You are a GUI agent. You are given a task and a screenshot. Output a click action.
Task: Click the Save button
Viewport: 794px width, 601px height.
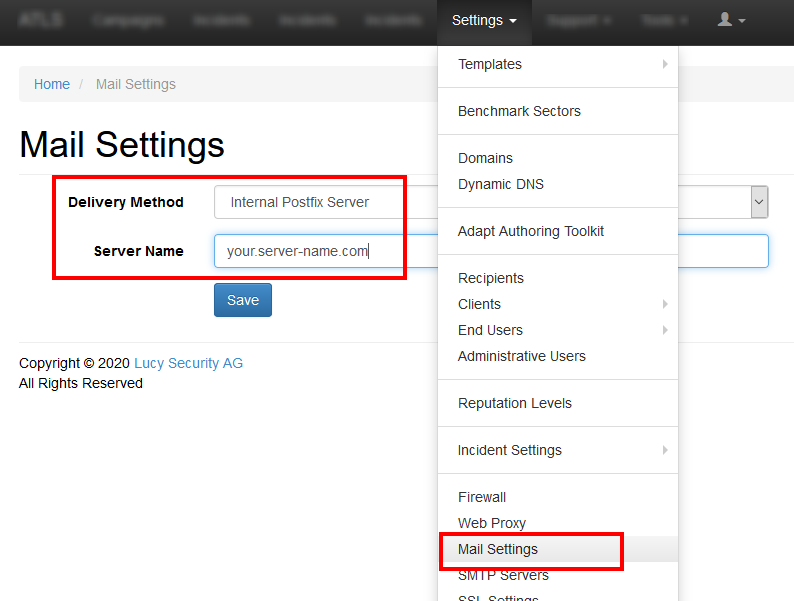[x=243, y=300]
